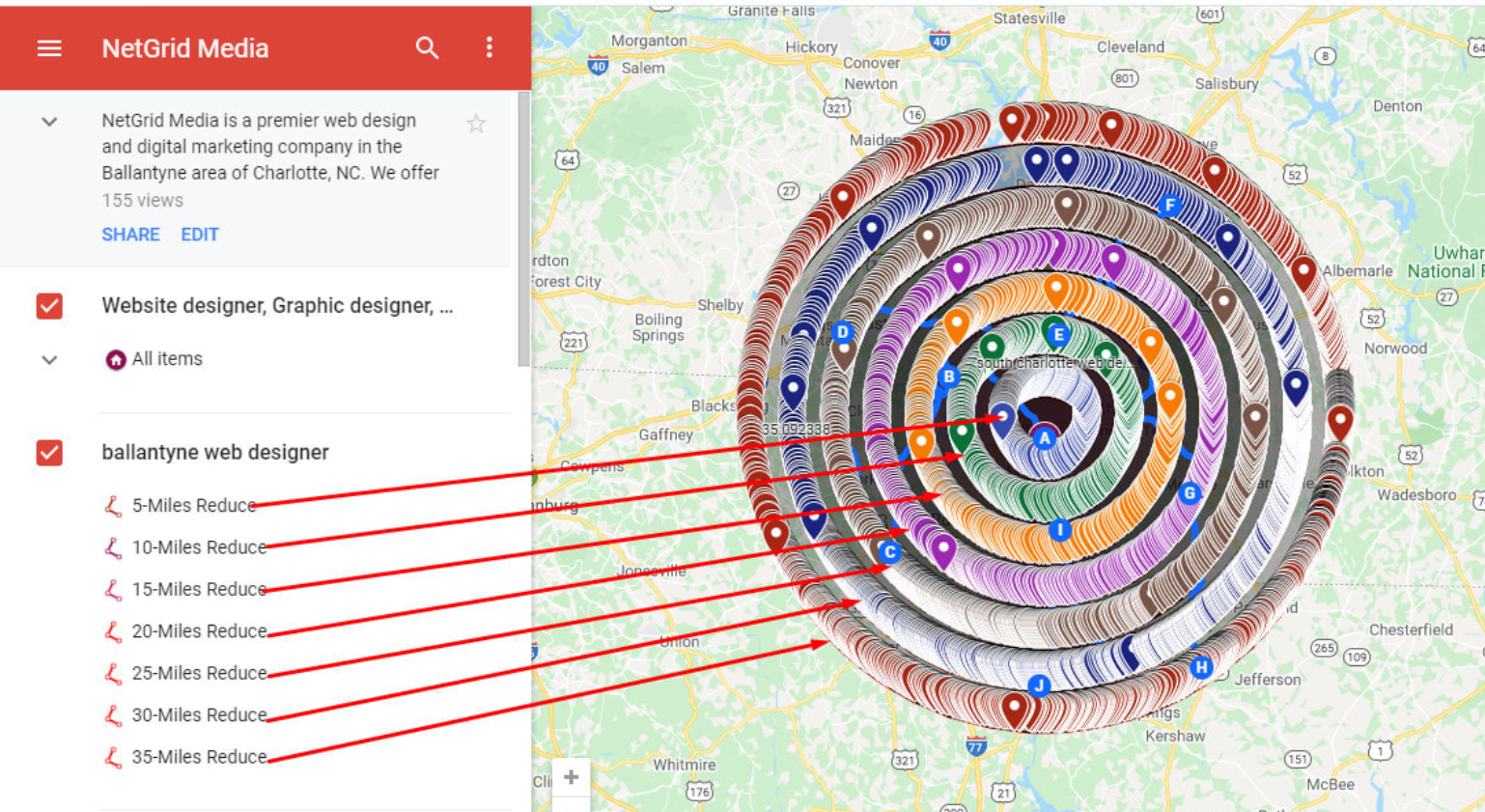
Task: Open the three-dot more options menu
Action: click(490, 47)
